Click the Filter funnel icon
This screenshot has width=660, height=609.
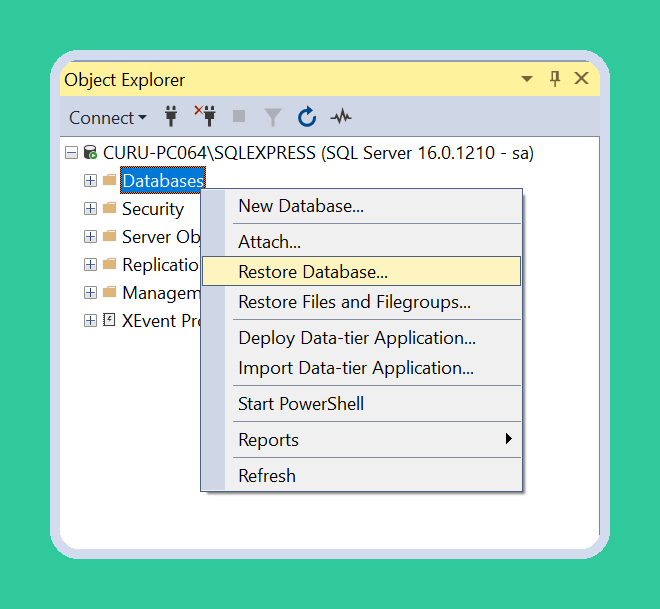pyautogui.click(x=273, y=117)
